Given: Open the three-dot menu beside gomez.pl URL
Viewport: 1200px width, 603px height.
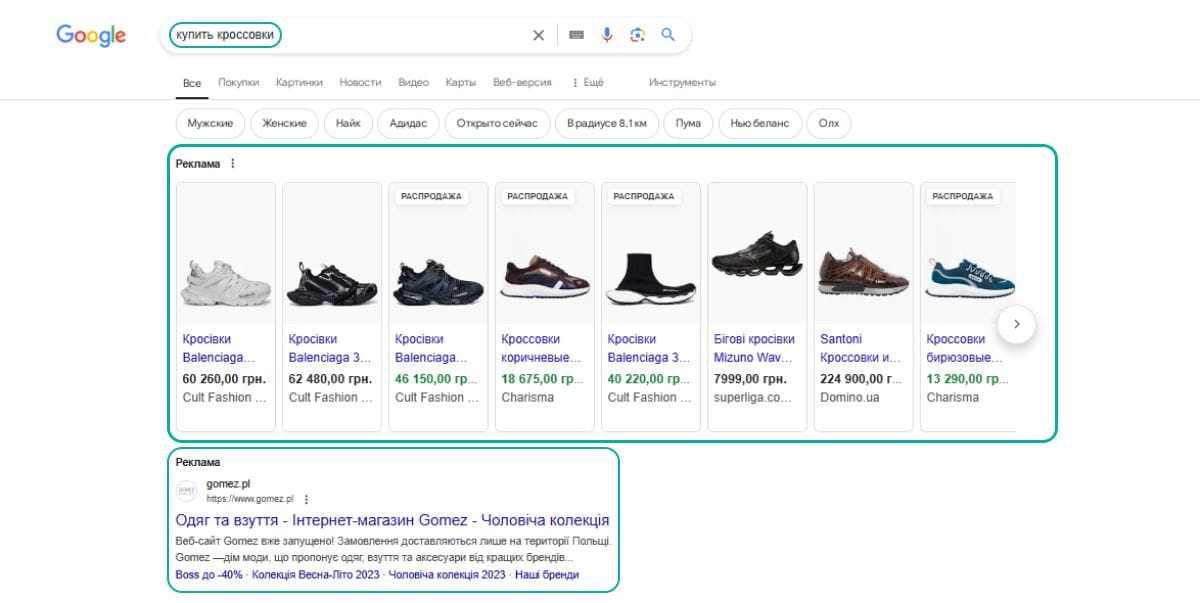Looking at the screenshot, I should coord(306,499).
